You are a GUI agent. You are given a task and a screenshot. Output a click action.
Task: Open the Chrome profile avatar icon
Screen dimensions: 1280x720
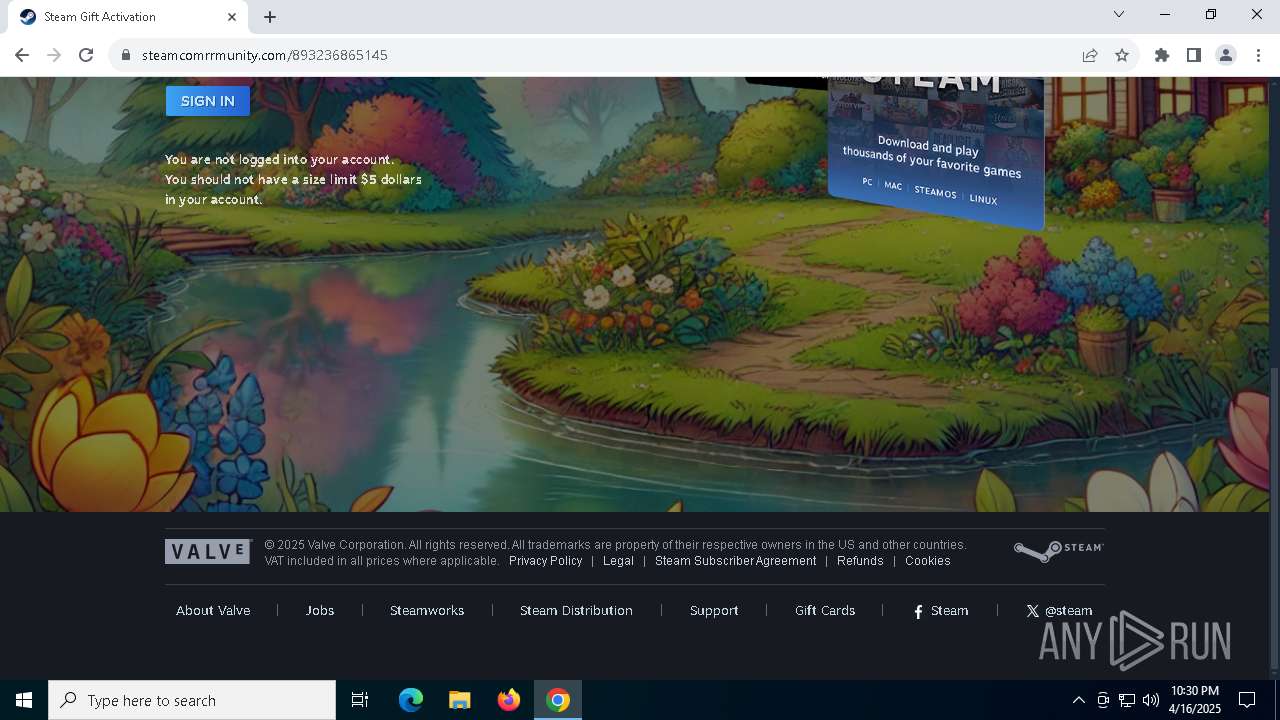(1226, 55)
